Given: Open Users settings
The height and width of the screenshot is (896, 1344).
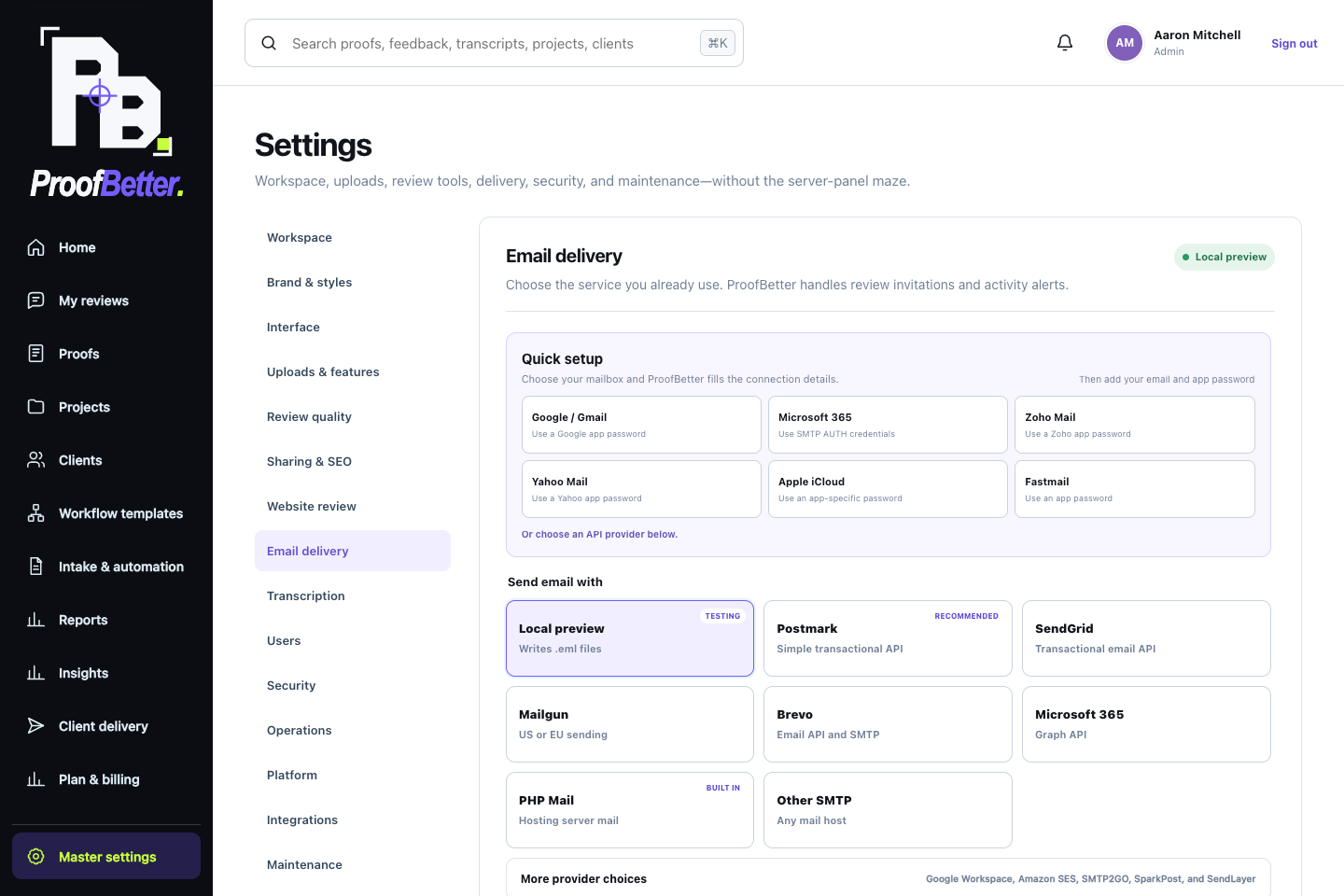Looking at the screenshot, I should [353, 641].
